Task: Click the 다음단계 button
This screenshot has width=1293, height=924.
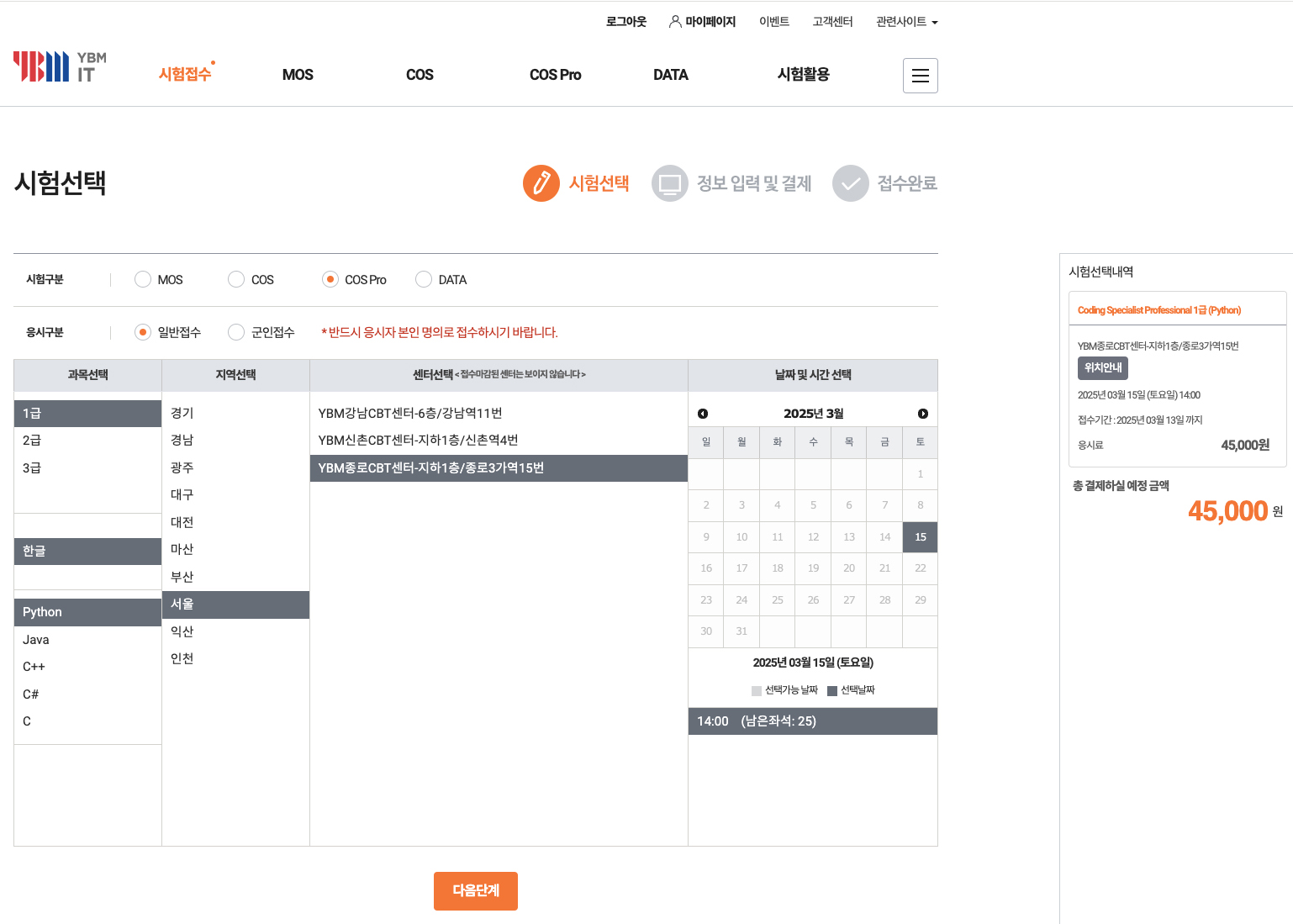Action: pos(476,891)
